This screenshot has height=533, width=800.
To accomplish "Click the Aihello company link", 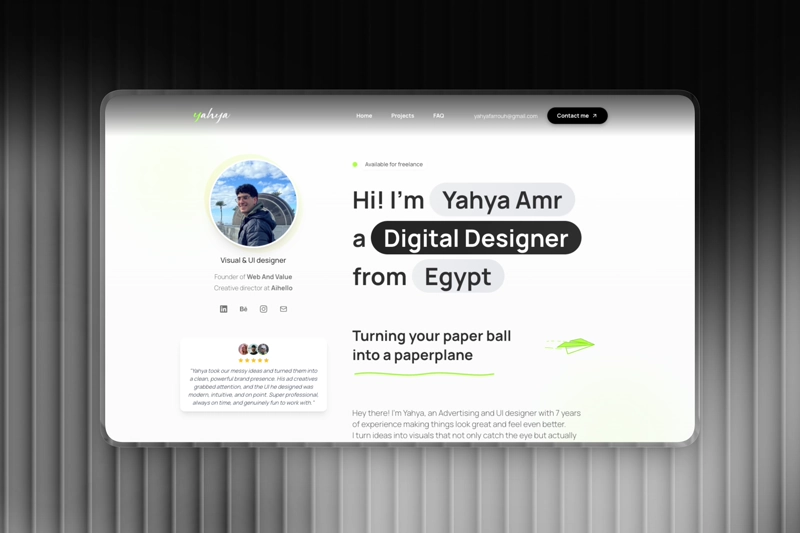I will coord(282,288).
